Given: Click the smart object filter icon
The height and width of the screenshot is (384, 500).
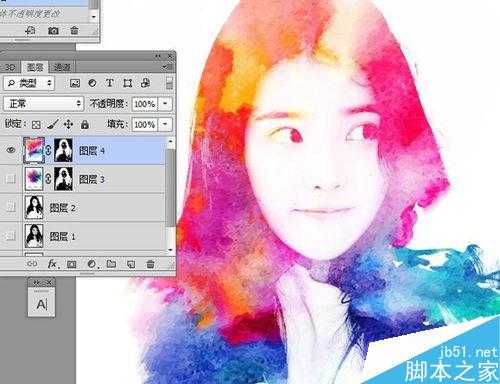Looking at the screenshot, I should coord(145,83).
